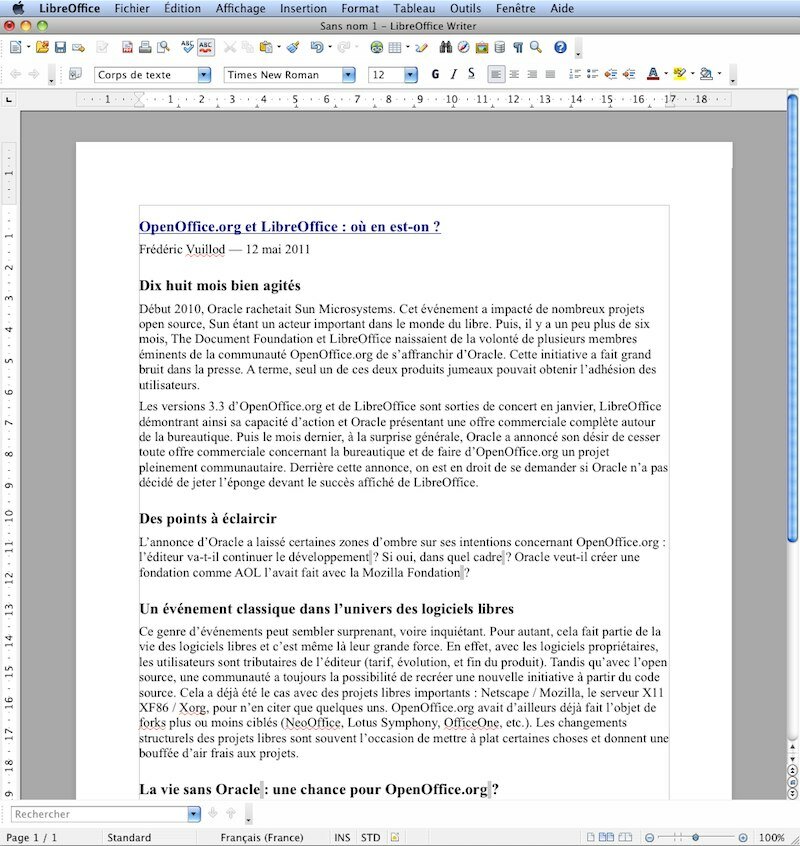Open the Navigator compass icon
800x846 pixels.
463,47
